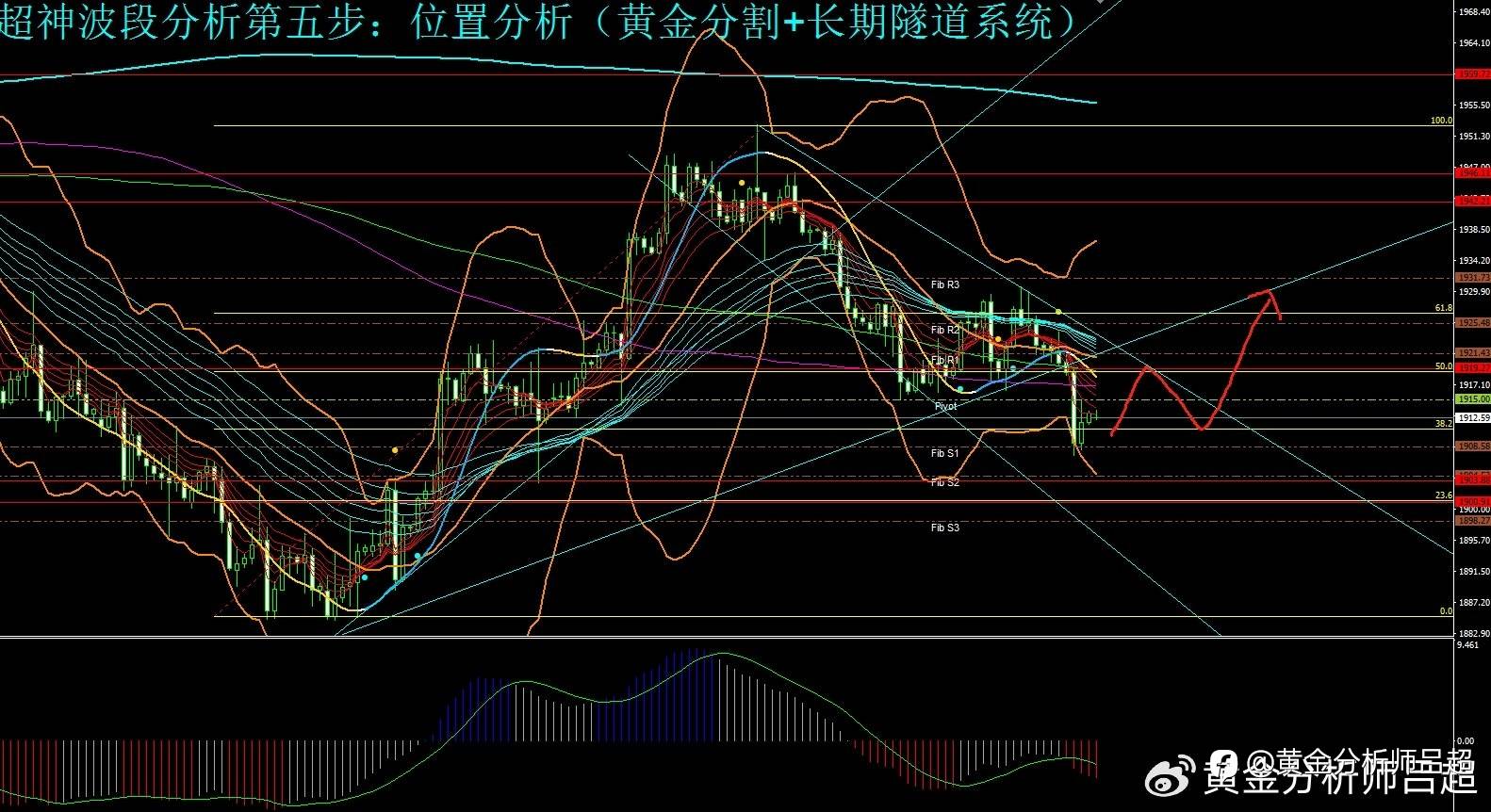Click the Fib R1 label
The height and width of the screenshot is (812, 1491).
[944, 360]
